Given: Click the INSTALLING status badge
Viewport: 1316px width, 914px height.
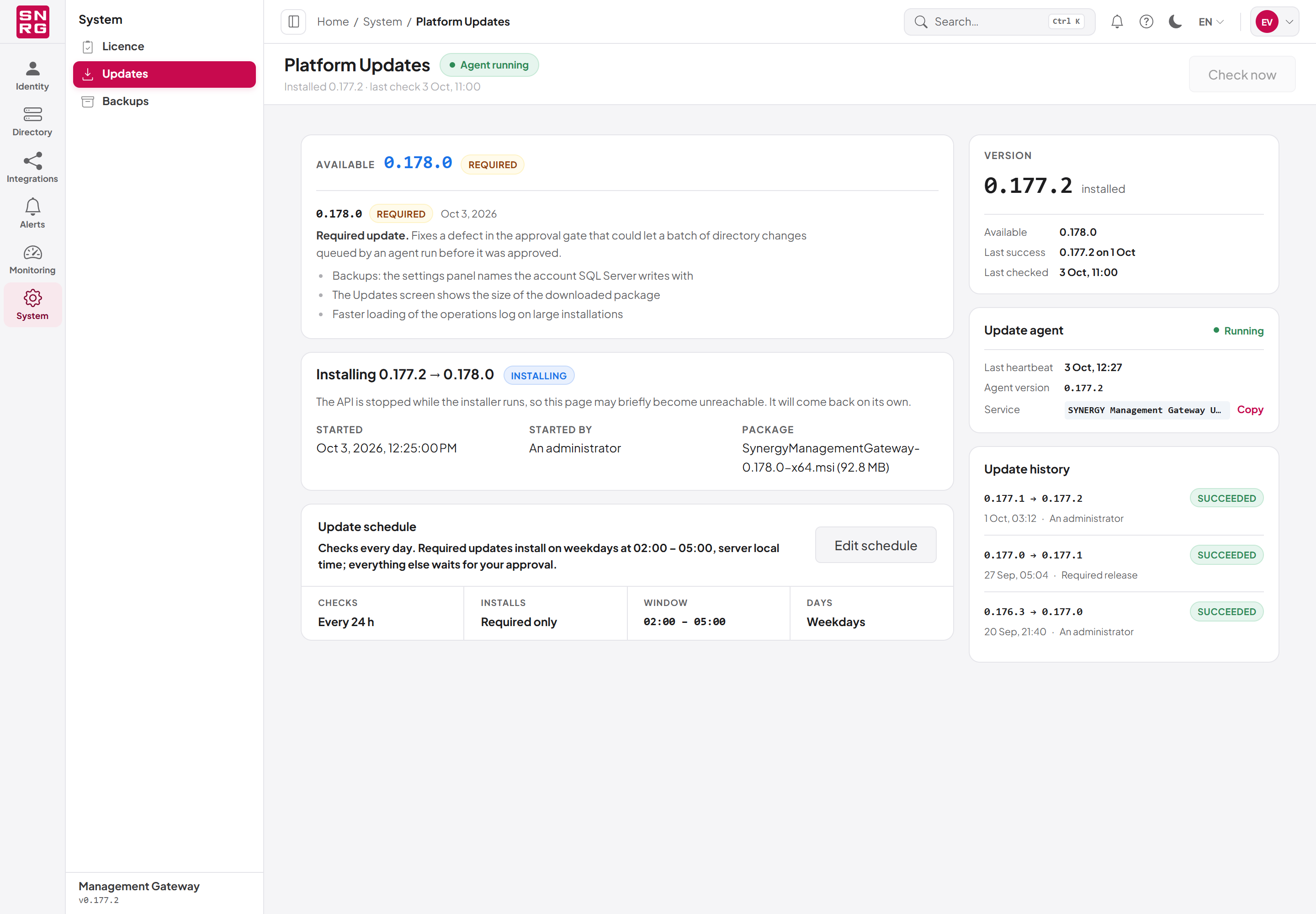Looking at the screenshot, I should point(538,376).
